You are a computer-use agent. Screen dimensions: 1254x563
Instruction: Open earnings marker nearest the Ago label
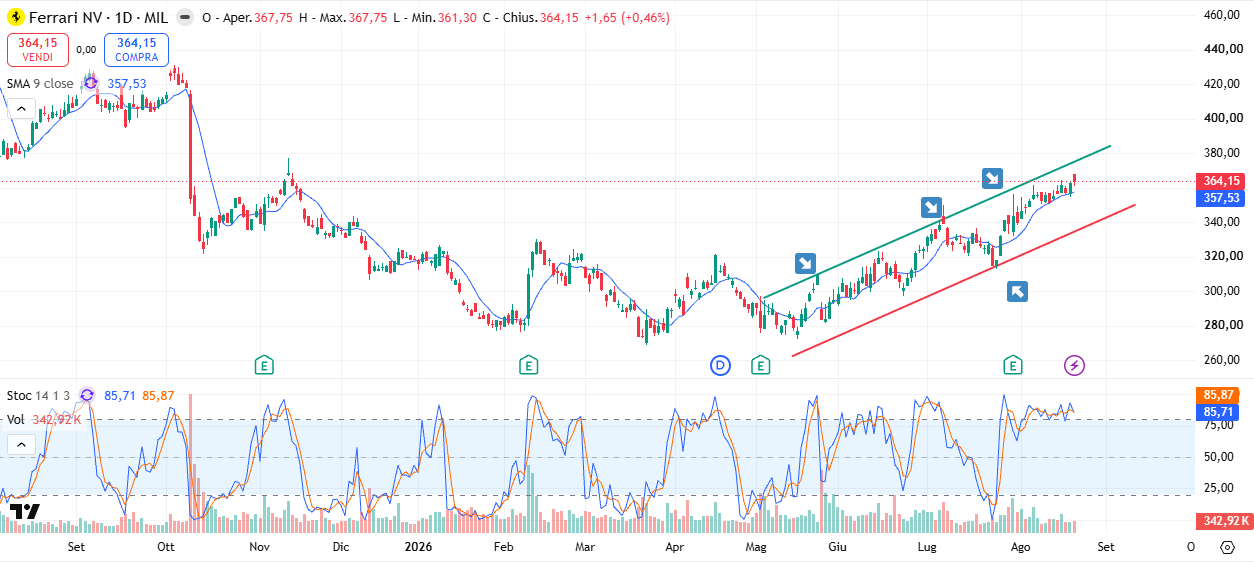[1014, 365]
